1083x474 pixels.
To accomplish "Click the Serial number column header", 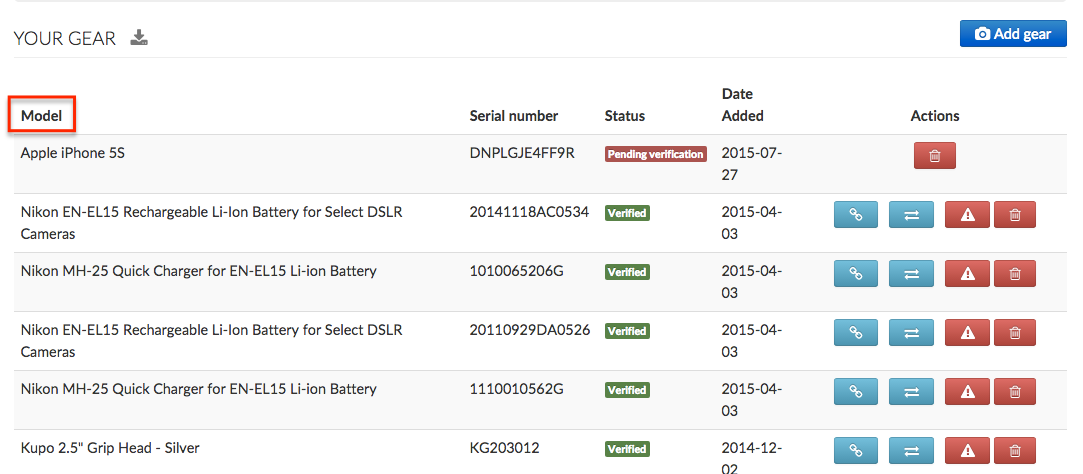I will point(513,116).
